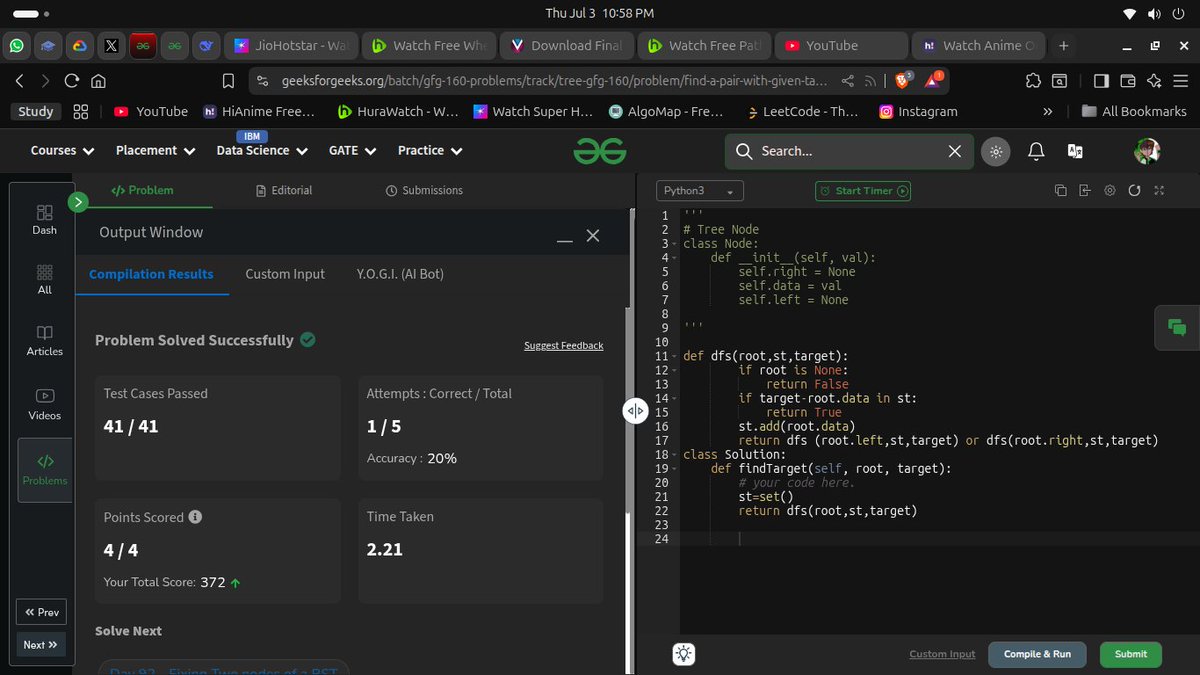This screenshot has width=1200, height=675.
Task: Select the Y.O.G.I. (AI Bot) tab
Action: point(400,274)
